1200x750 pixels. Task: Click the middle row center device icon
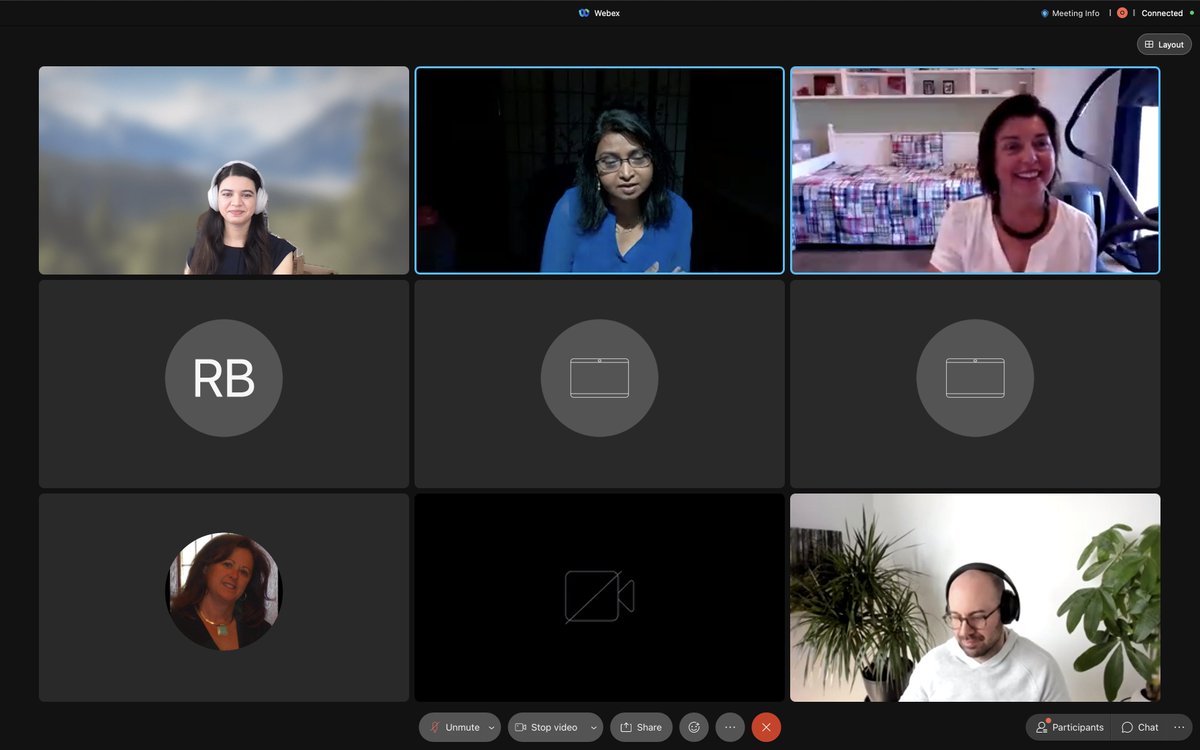click(600, 378)
